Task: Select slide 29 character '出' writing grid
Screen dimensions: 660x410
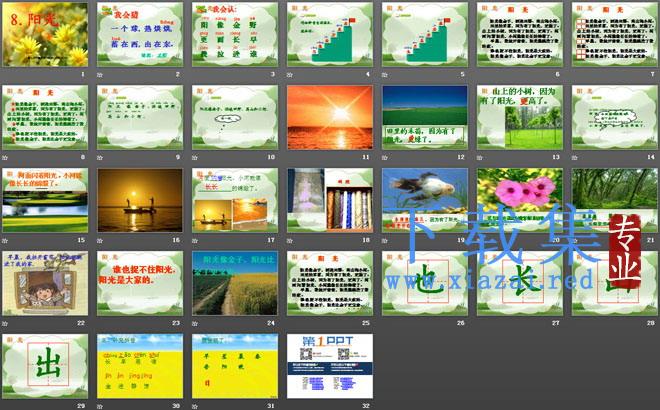Action: click(x=45, y=366)
